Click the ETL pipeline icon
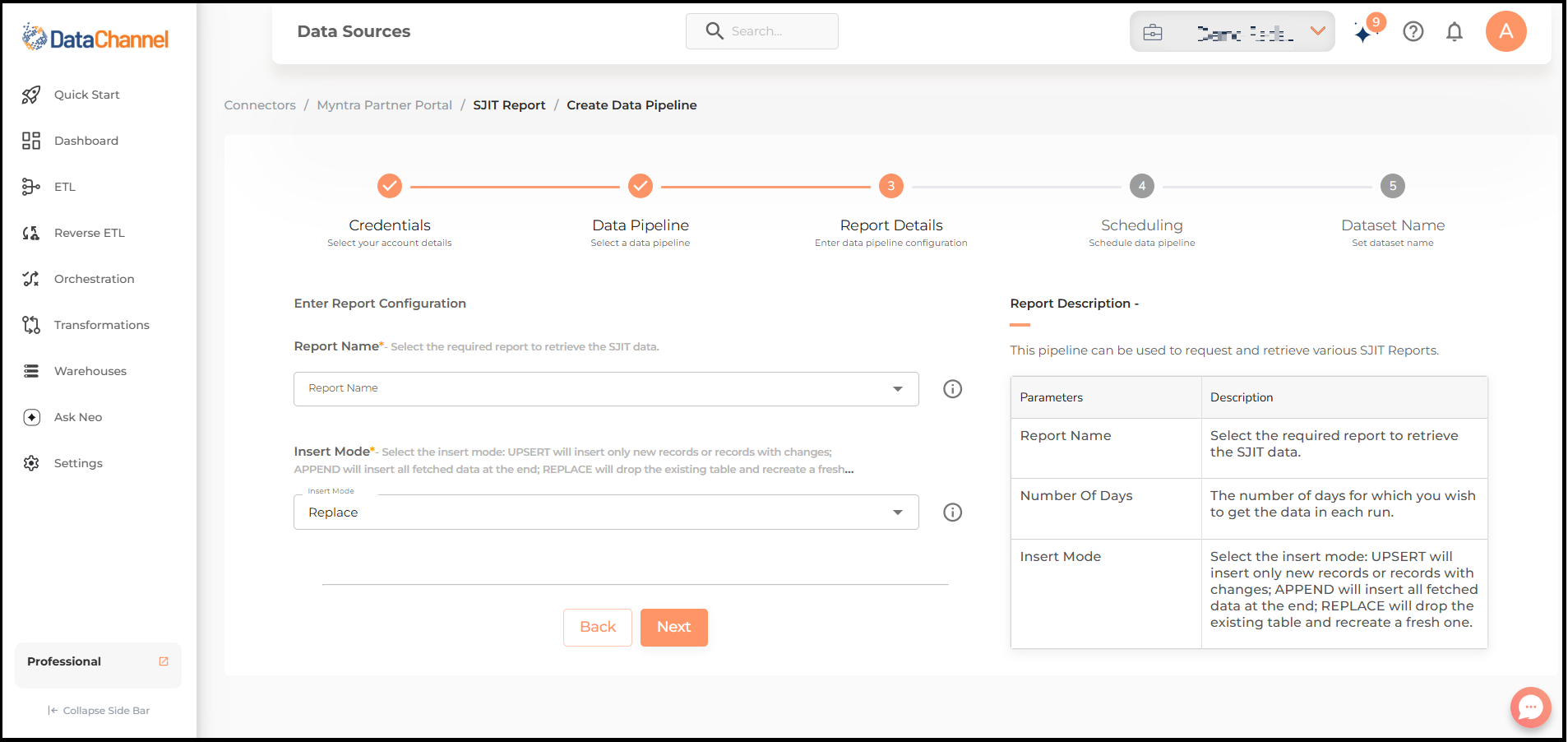1568x742 pixels. [31, 187]
